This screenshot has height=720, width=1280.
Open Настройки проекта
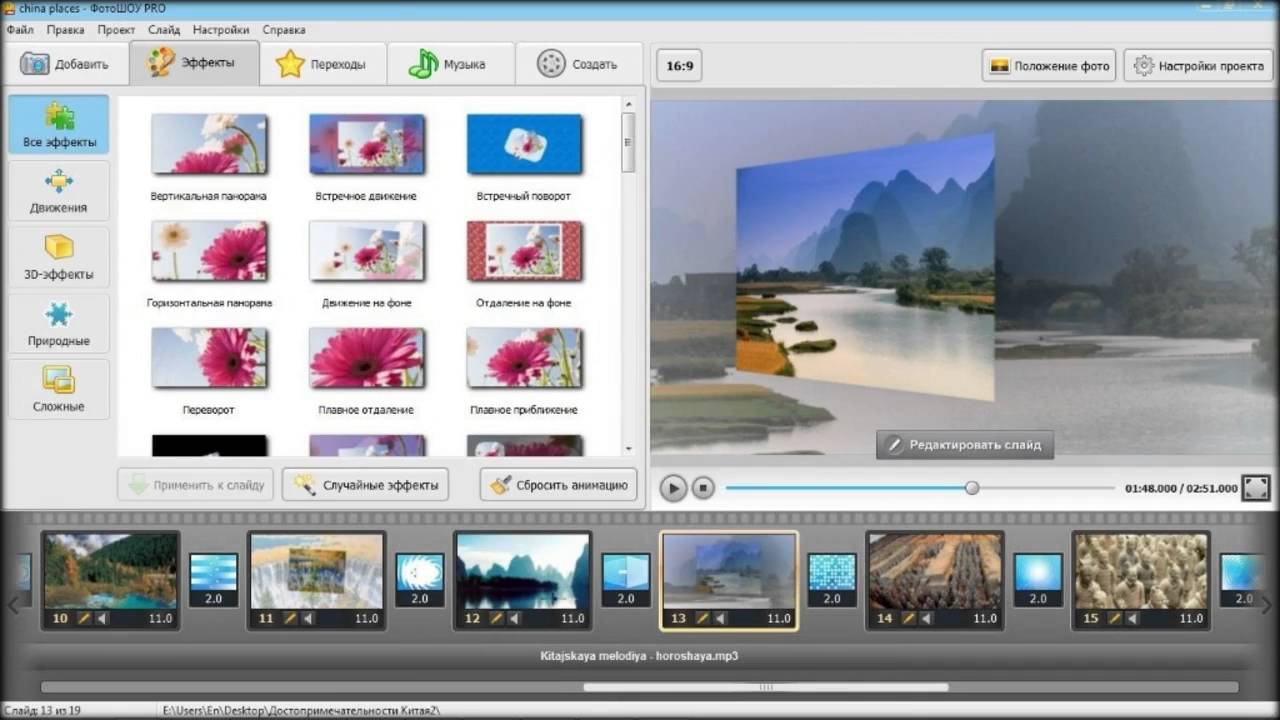(x=1198, y=66)
